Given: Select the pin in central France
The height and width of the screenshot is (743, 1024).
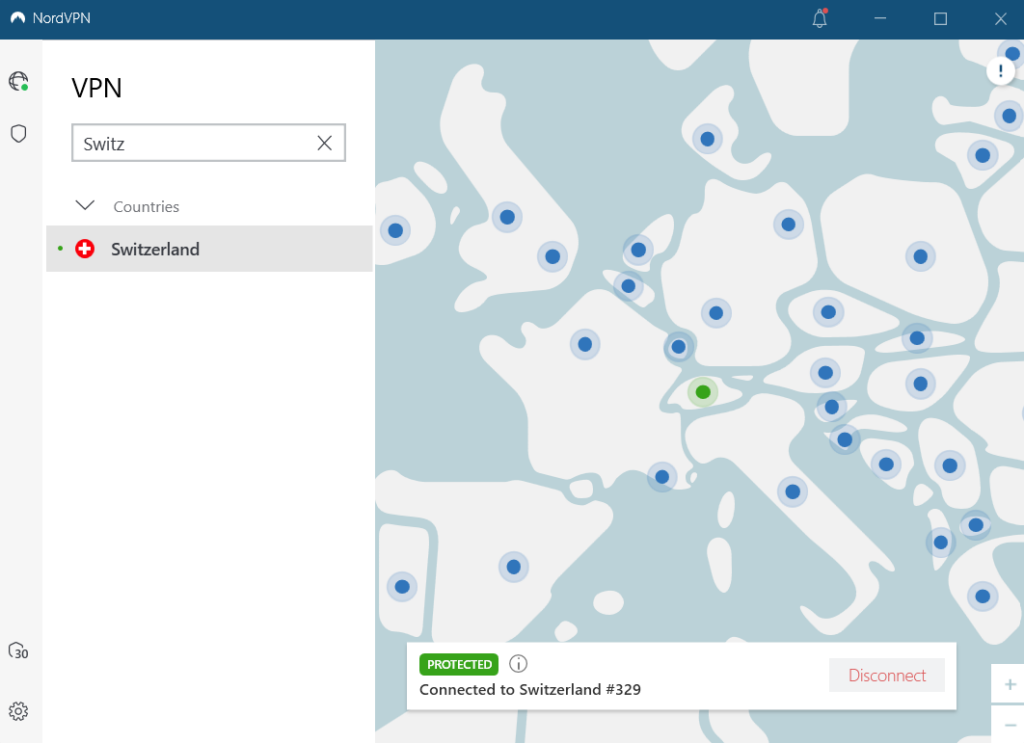Looking at the screenshot, I should pyautogui.click(x=584, y=344).
